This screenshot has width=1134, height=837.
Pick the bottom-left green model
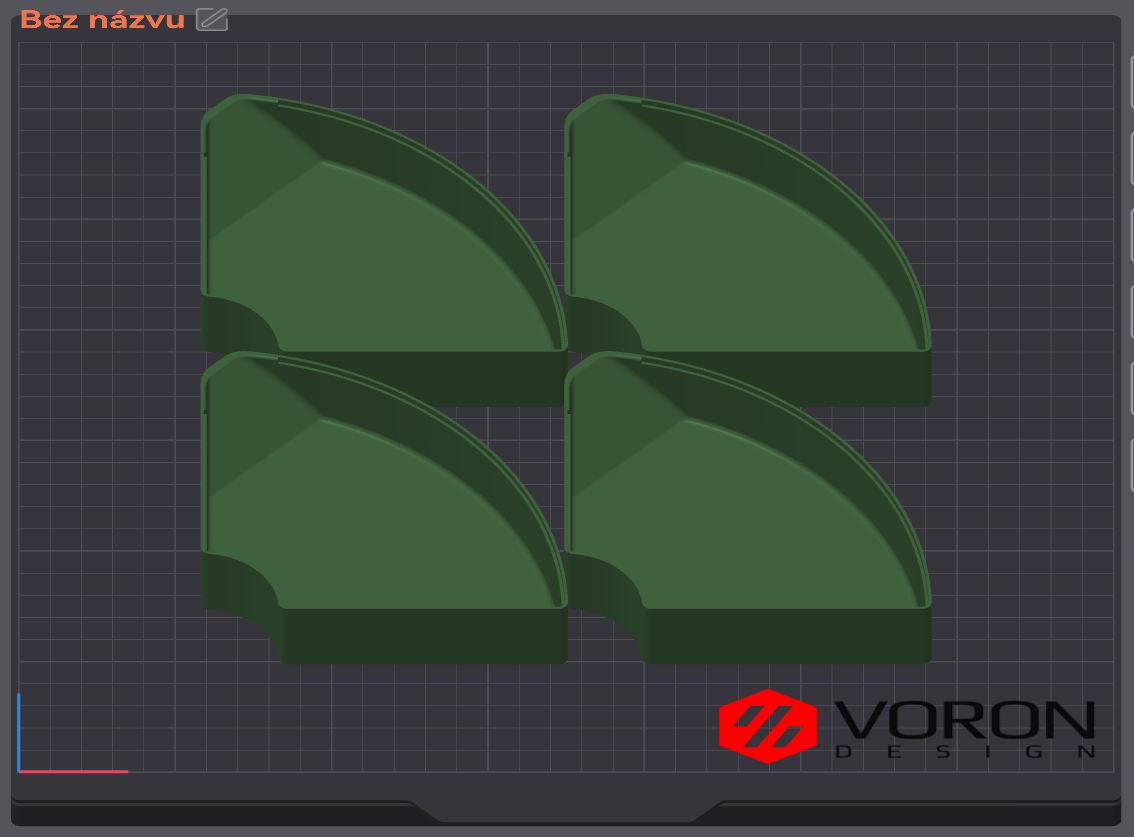(x=383, y=507)
